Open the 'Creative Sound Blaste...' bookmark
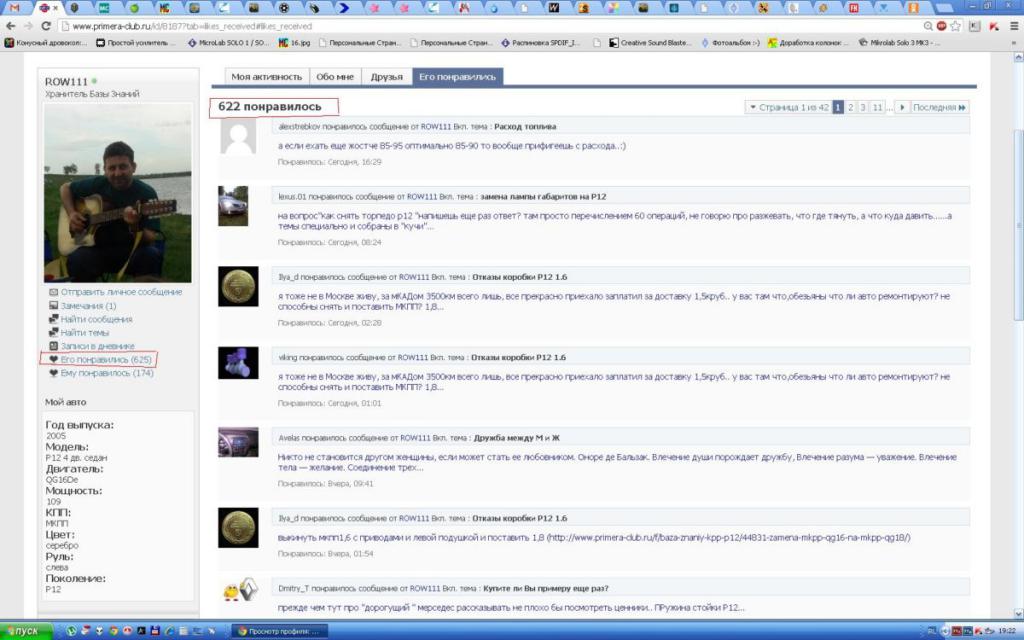 pyautogui.click(x=649, y=42)
